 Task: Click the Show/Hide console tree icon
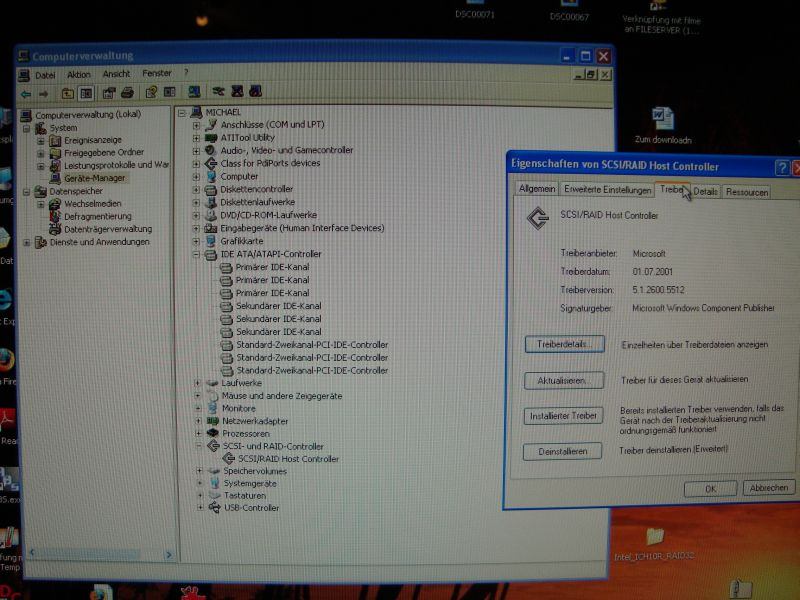pos(87,93)
